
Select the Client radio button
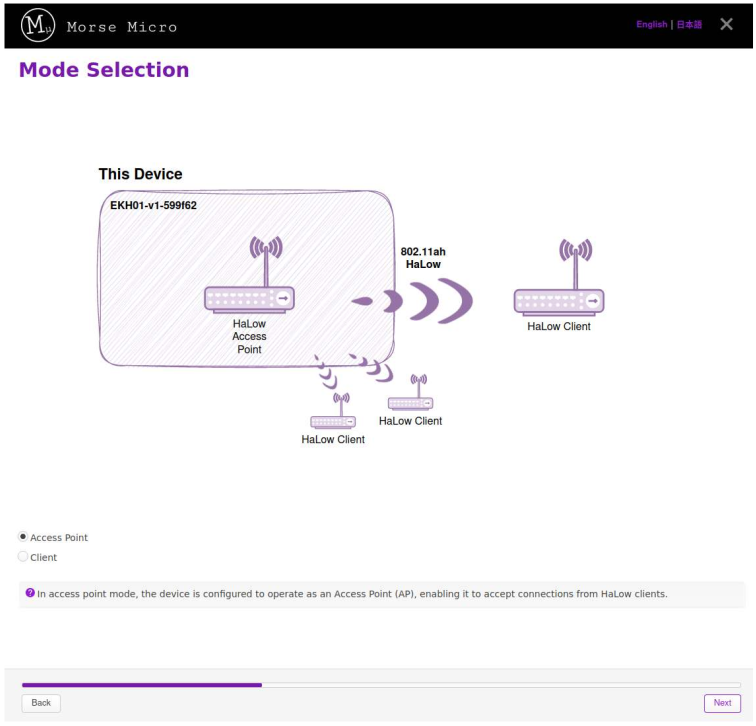point(23,557)
